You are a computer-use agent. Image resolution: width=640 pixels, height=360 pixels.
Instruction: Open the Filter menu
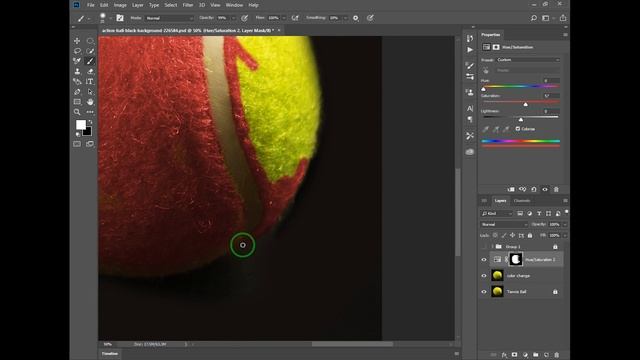pos(188,5)
